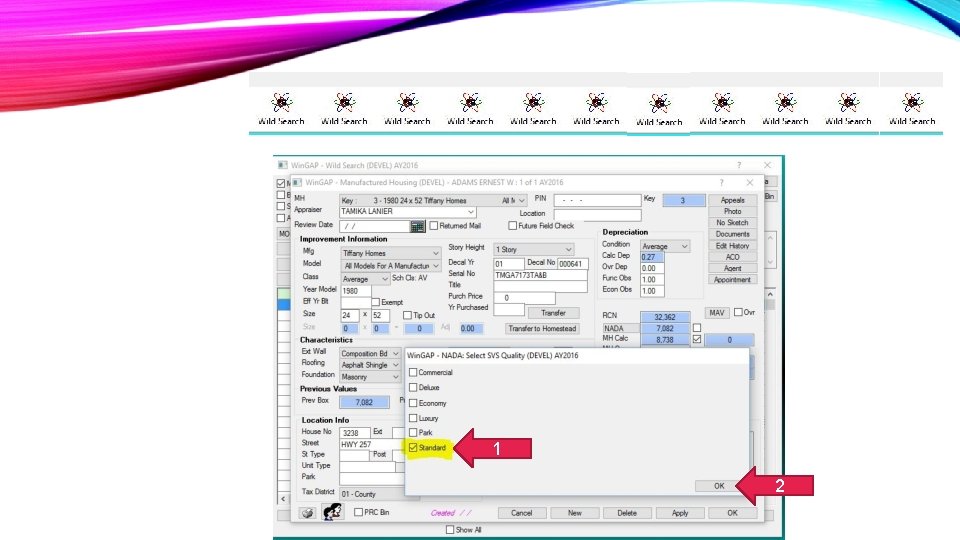
Task: Click the New button
Action: tap(574, 513)
